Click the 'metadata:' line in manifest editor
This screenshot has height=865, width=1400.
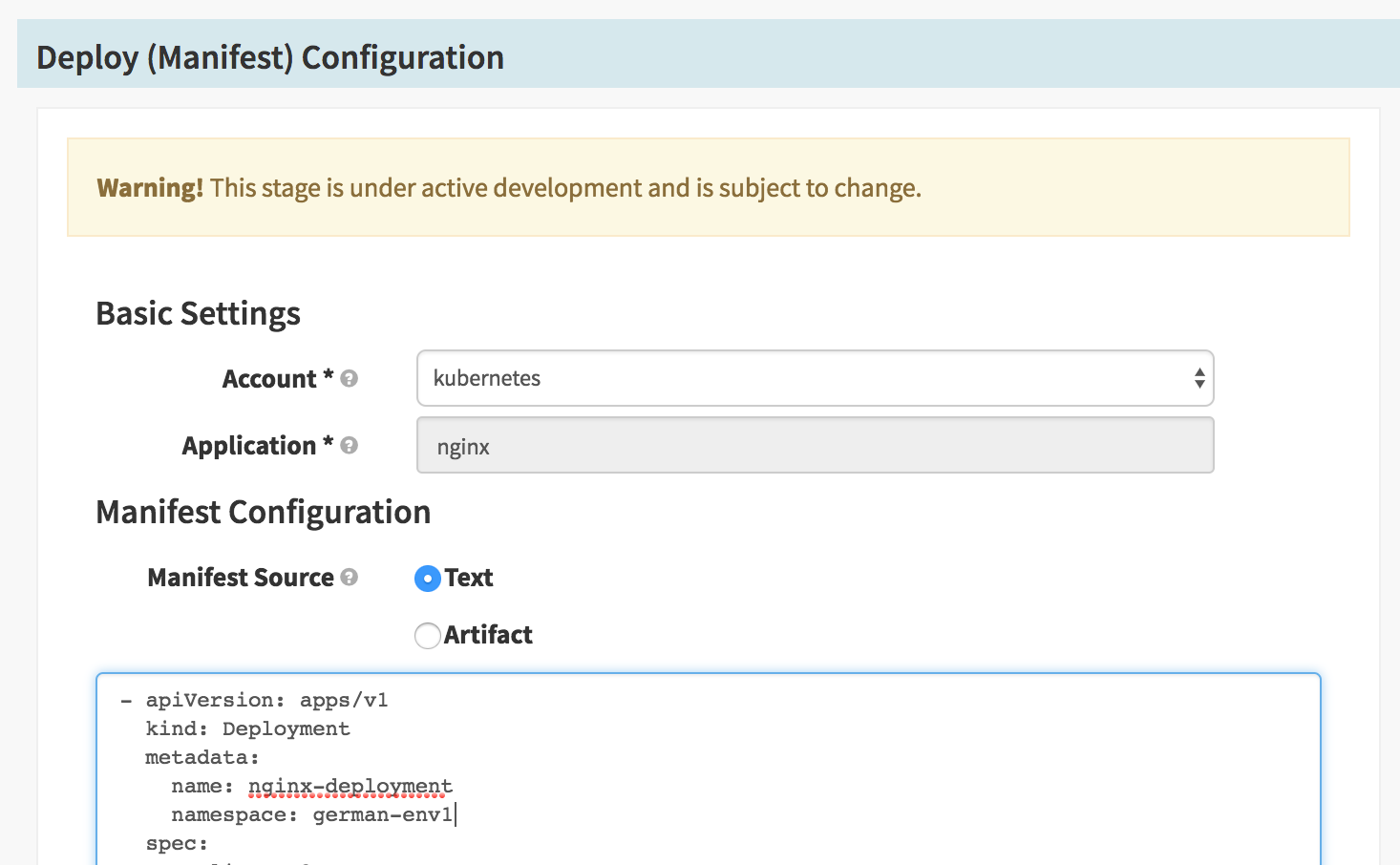click(202, 758)
